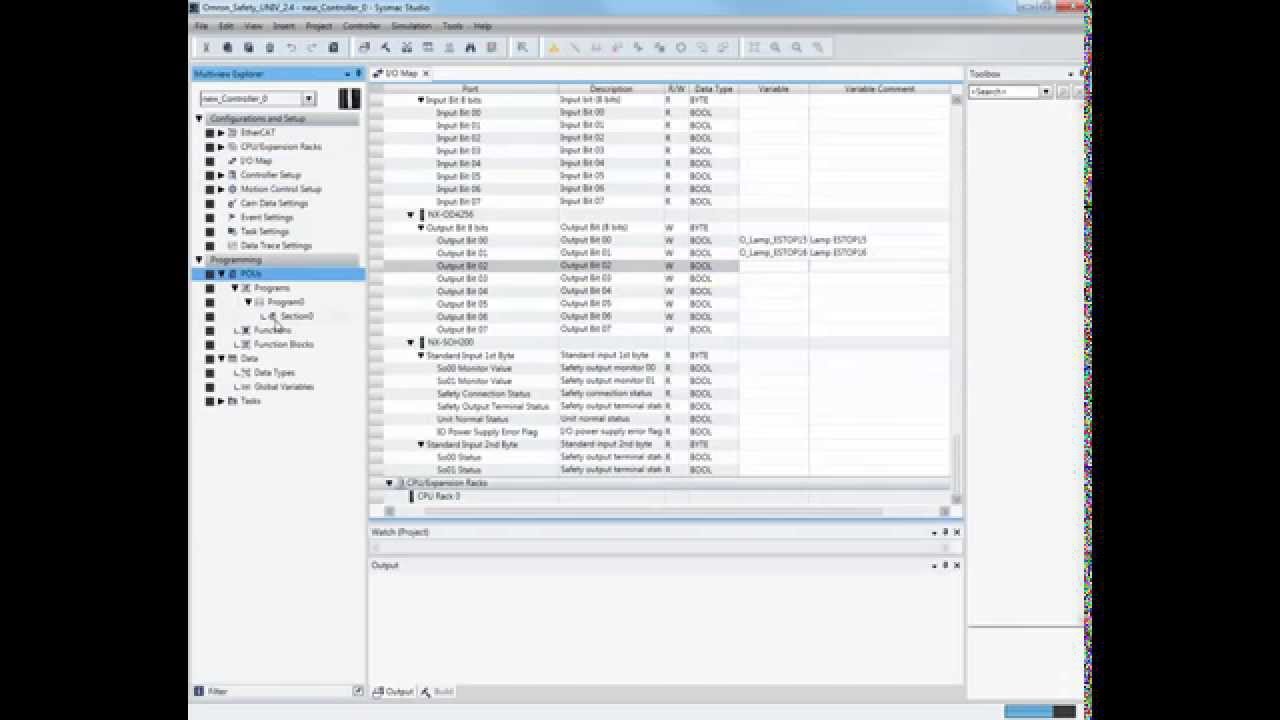The image size is (1280, 720).
Task: Select Event Settings item
Action: coord(267,217)
